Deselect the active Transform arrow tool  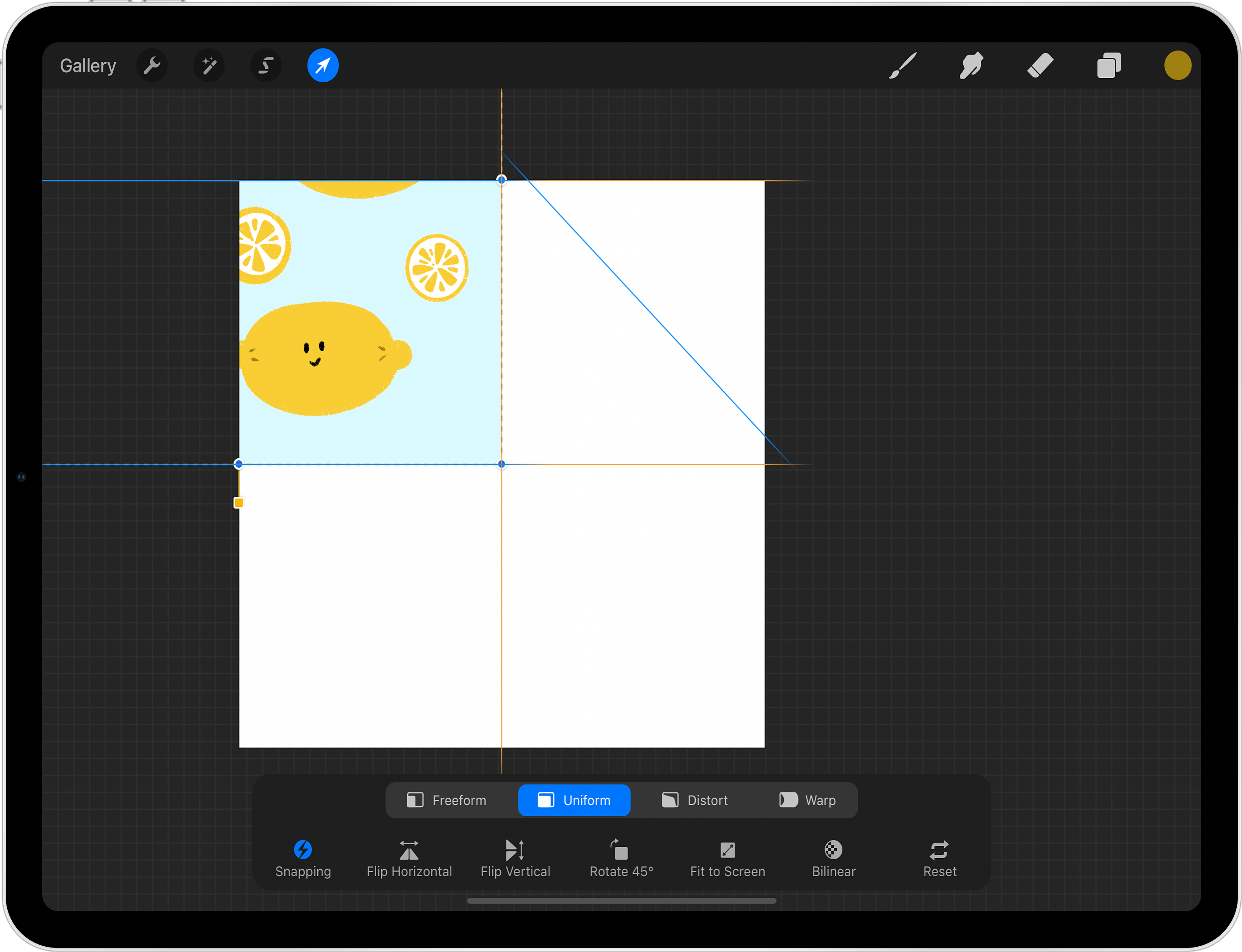point(323,66)
